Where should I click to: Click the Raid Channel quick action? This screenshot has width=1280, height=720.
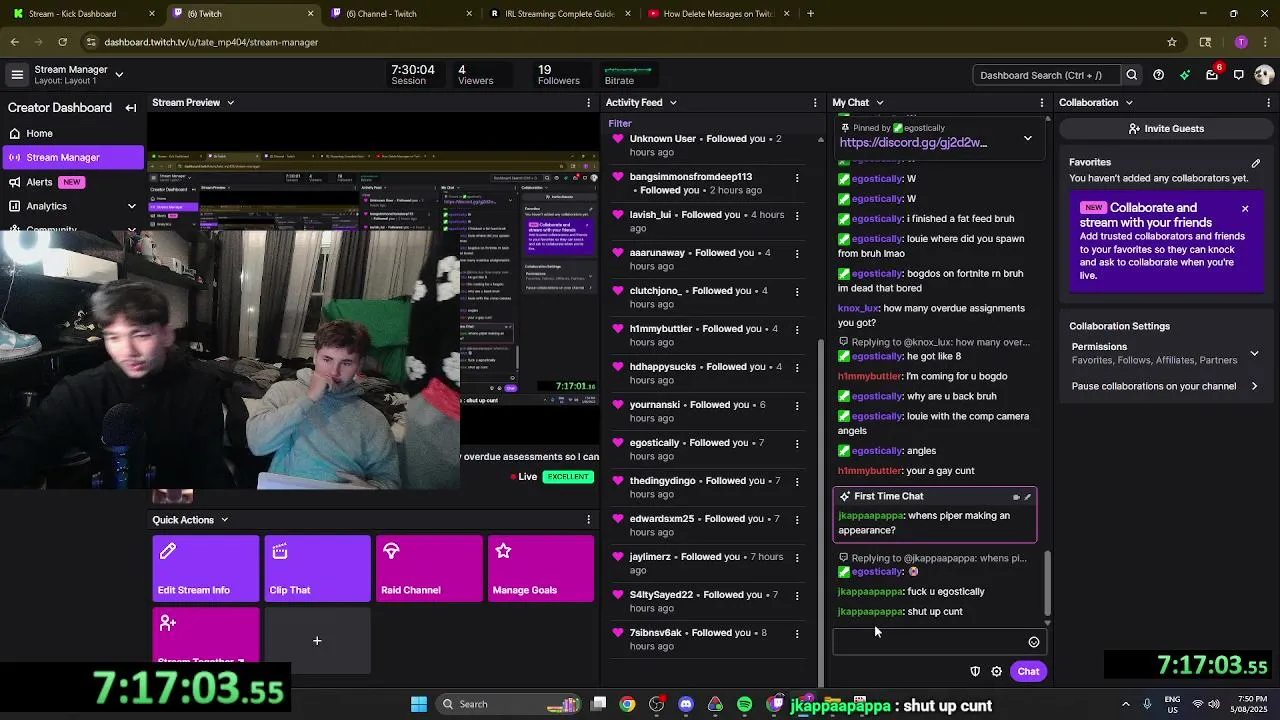[x=429, y=569]
